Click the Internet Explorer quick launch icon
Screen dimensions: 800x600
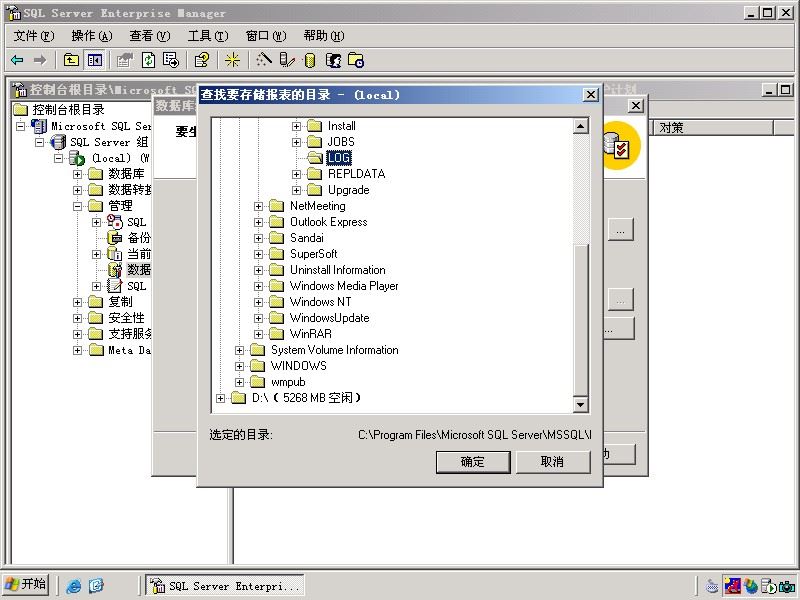coord(73,586)
